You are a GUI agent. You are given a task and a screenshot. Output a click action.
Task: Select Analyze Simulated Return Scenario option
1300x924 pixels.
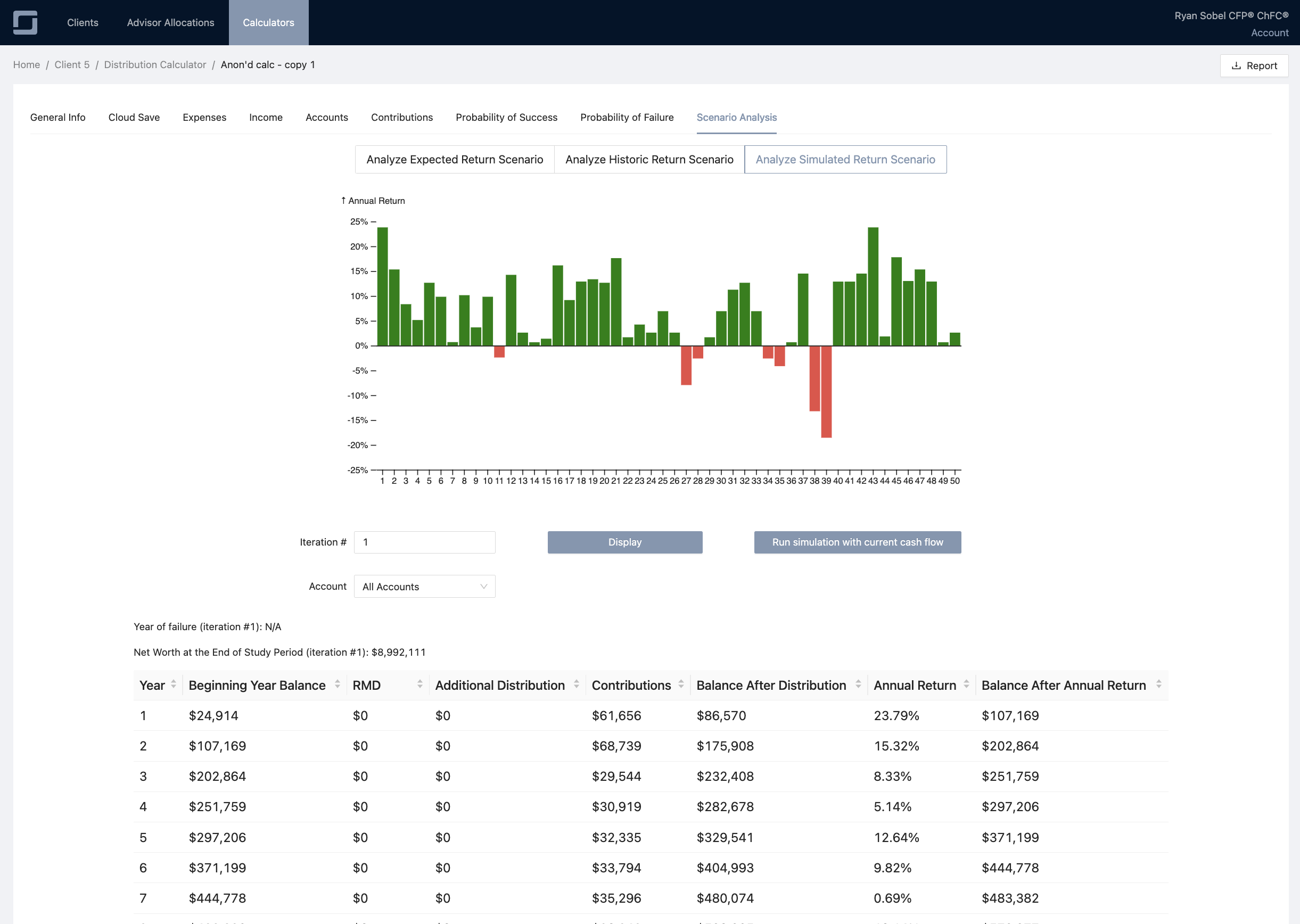[845, 159]
